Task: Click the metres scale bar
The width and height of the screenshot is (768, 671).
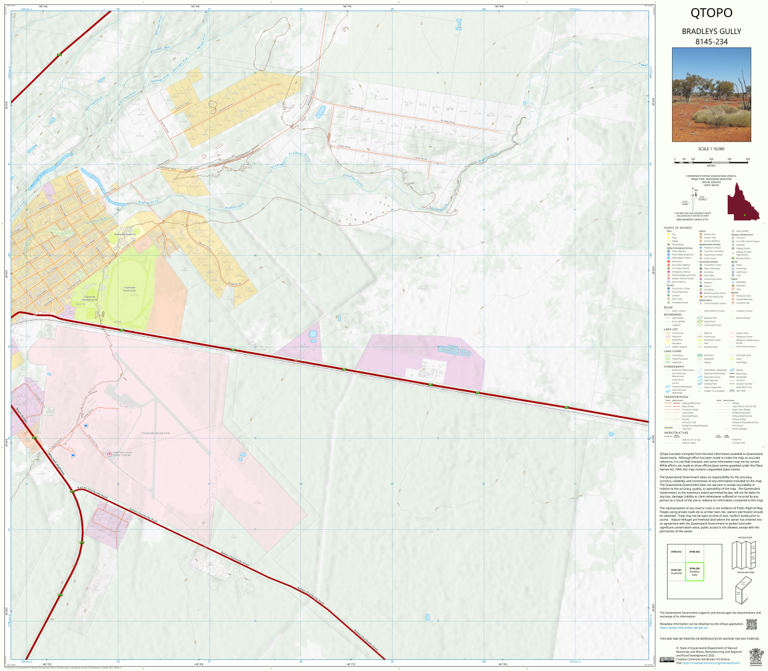Action: pyautogui.click(x=711, y=161)
